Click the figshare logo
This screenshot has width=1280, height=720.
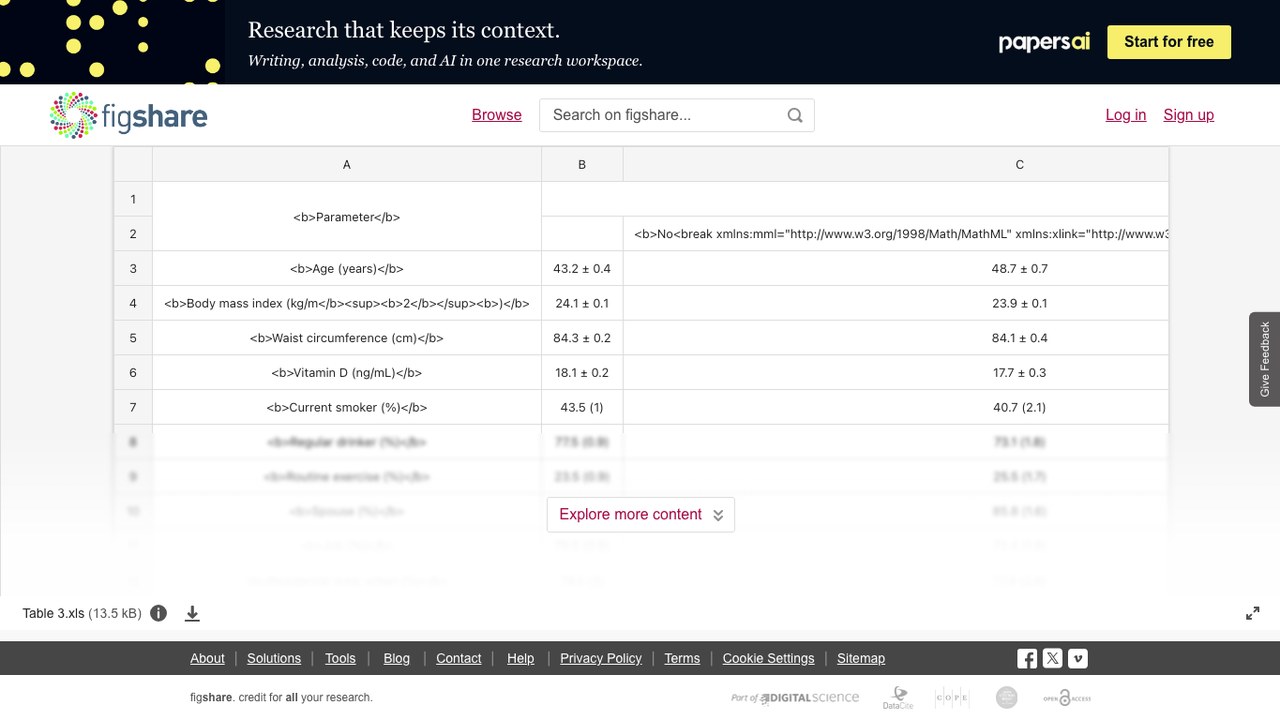click(x=129, y=115)
